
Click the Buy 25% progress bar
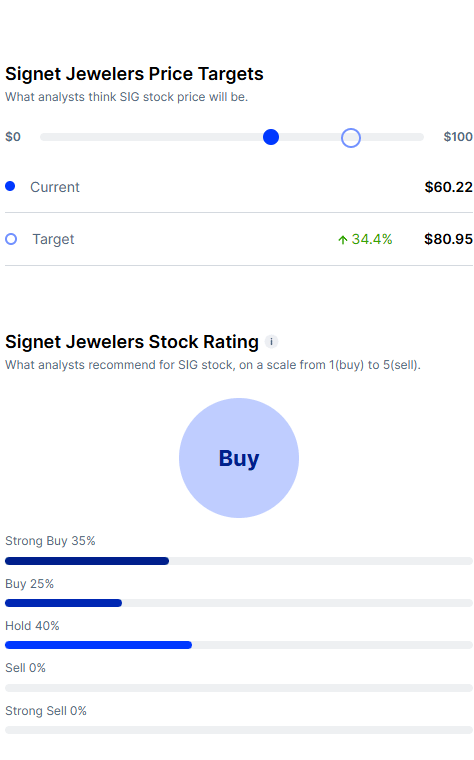239,603
